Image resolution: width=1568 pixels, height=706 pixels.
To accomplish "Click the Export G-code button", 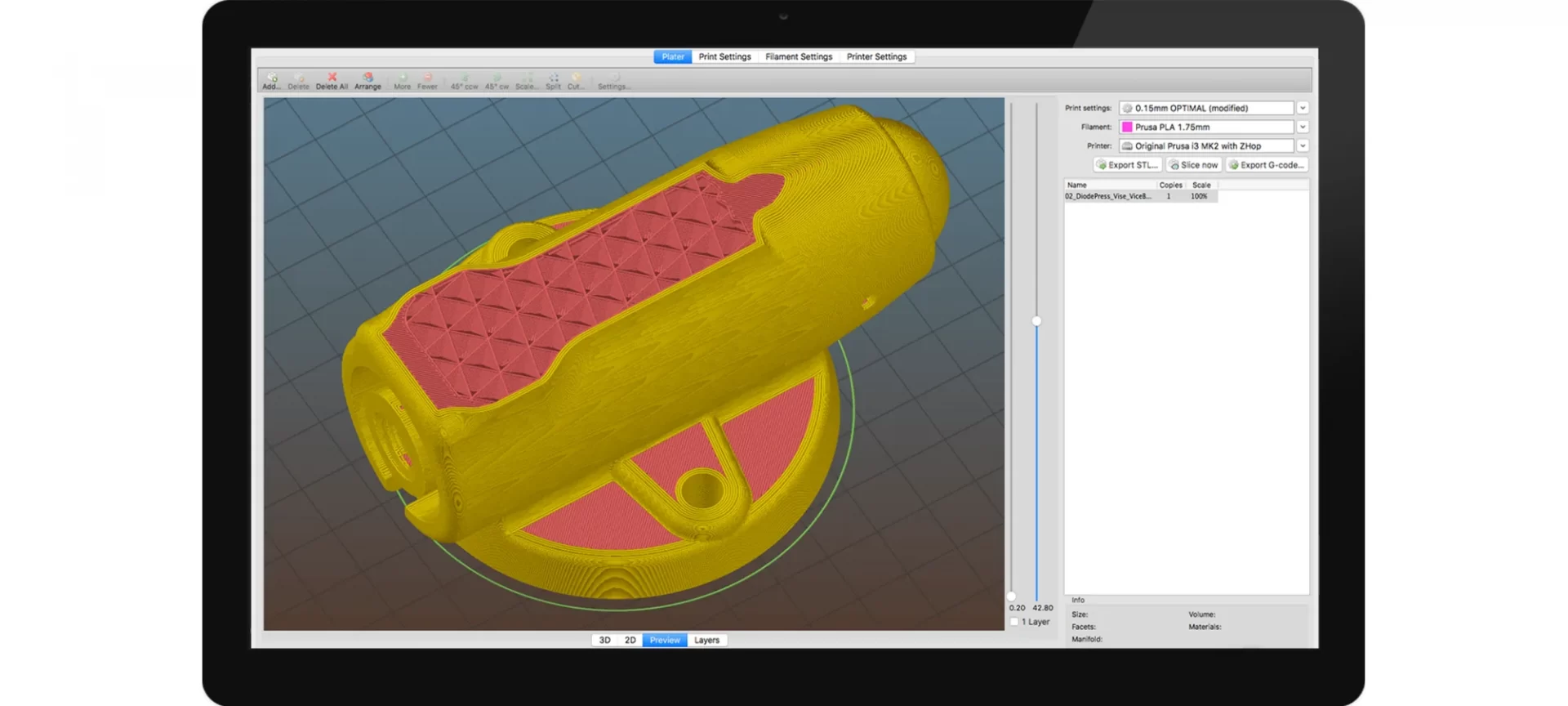I will 1267,165.
